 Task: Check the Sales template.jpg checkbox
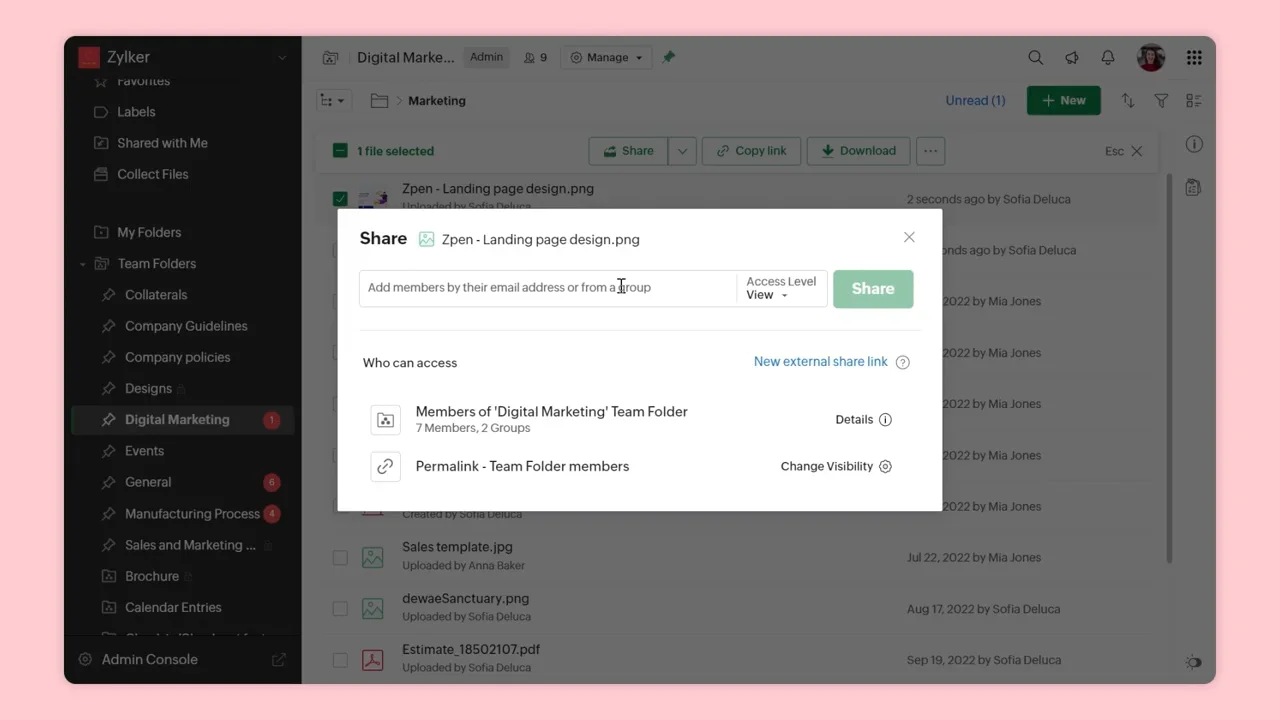340,557
